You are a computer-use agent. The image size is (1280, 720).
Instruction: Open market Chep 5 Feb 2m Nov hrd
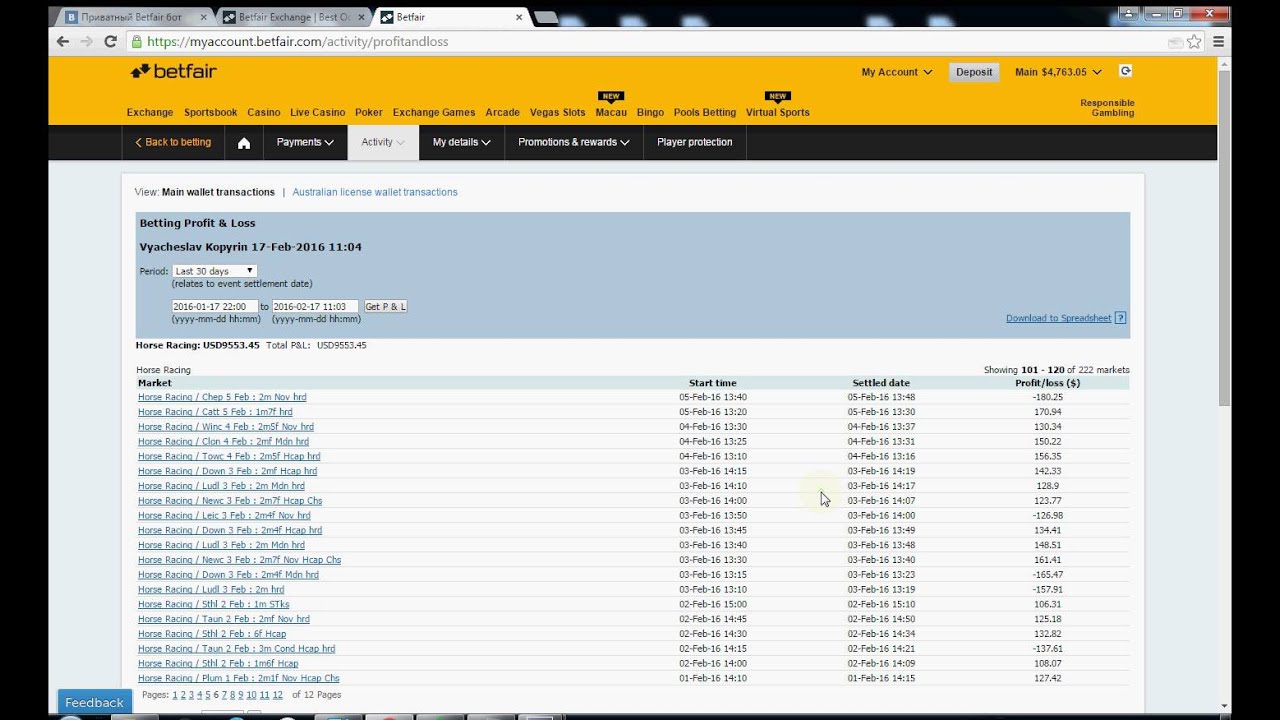[x=222, y=397]
